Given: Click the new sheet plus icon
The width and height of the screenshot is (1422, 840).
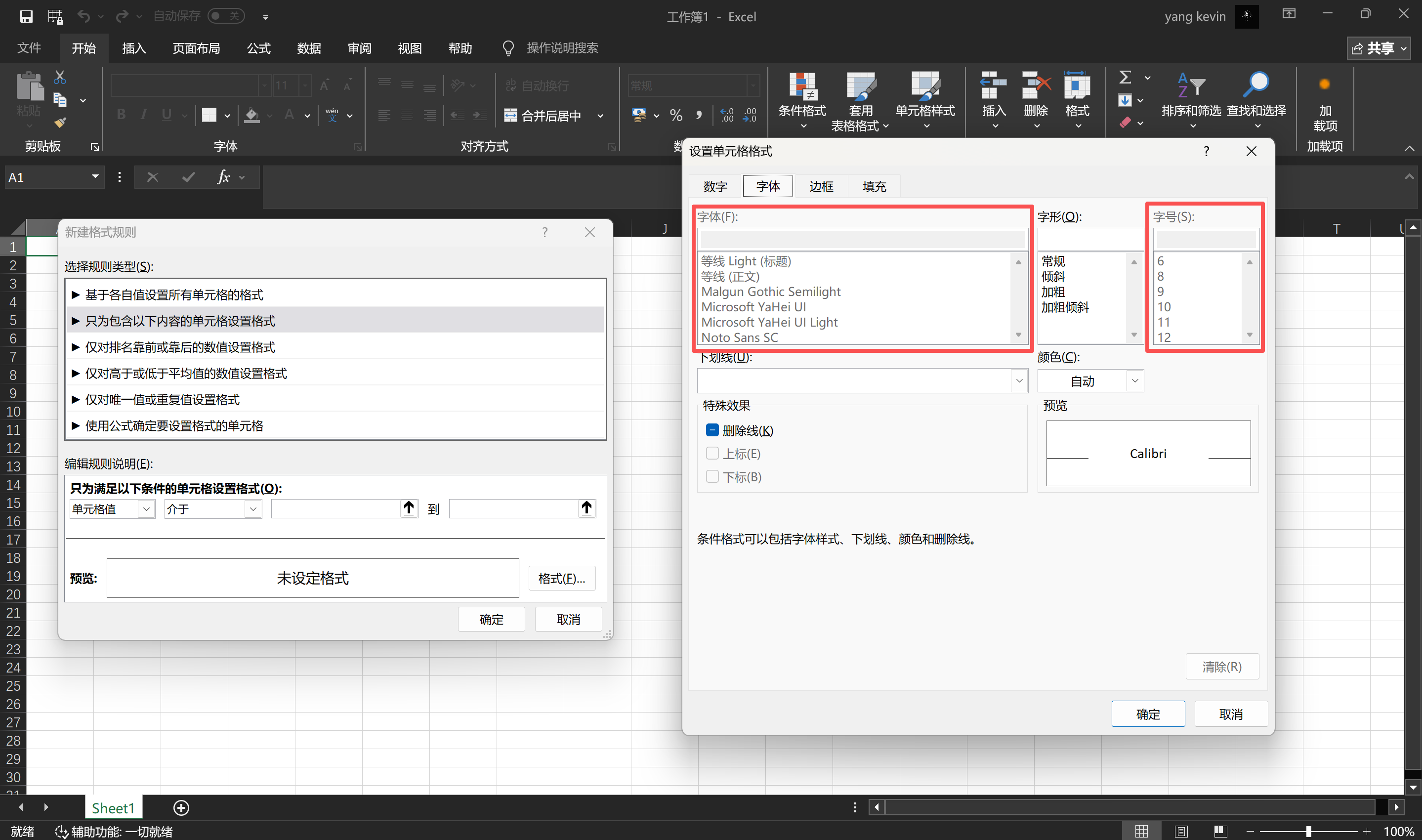Looking at the screenshot, I should [181, 808].
